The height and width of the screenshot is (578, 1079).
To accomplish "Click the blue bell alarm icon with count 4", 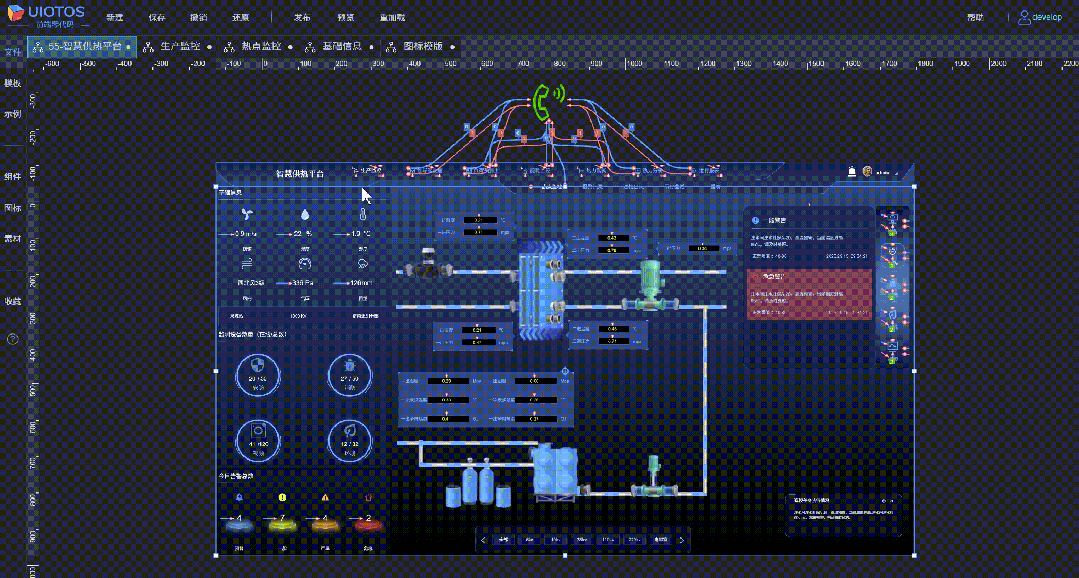I will 239,497.
